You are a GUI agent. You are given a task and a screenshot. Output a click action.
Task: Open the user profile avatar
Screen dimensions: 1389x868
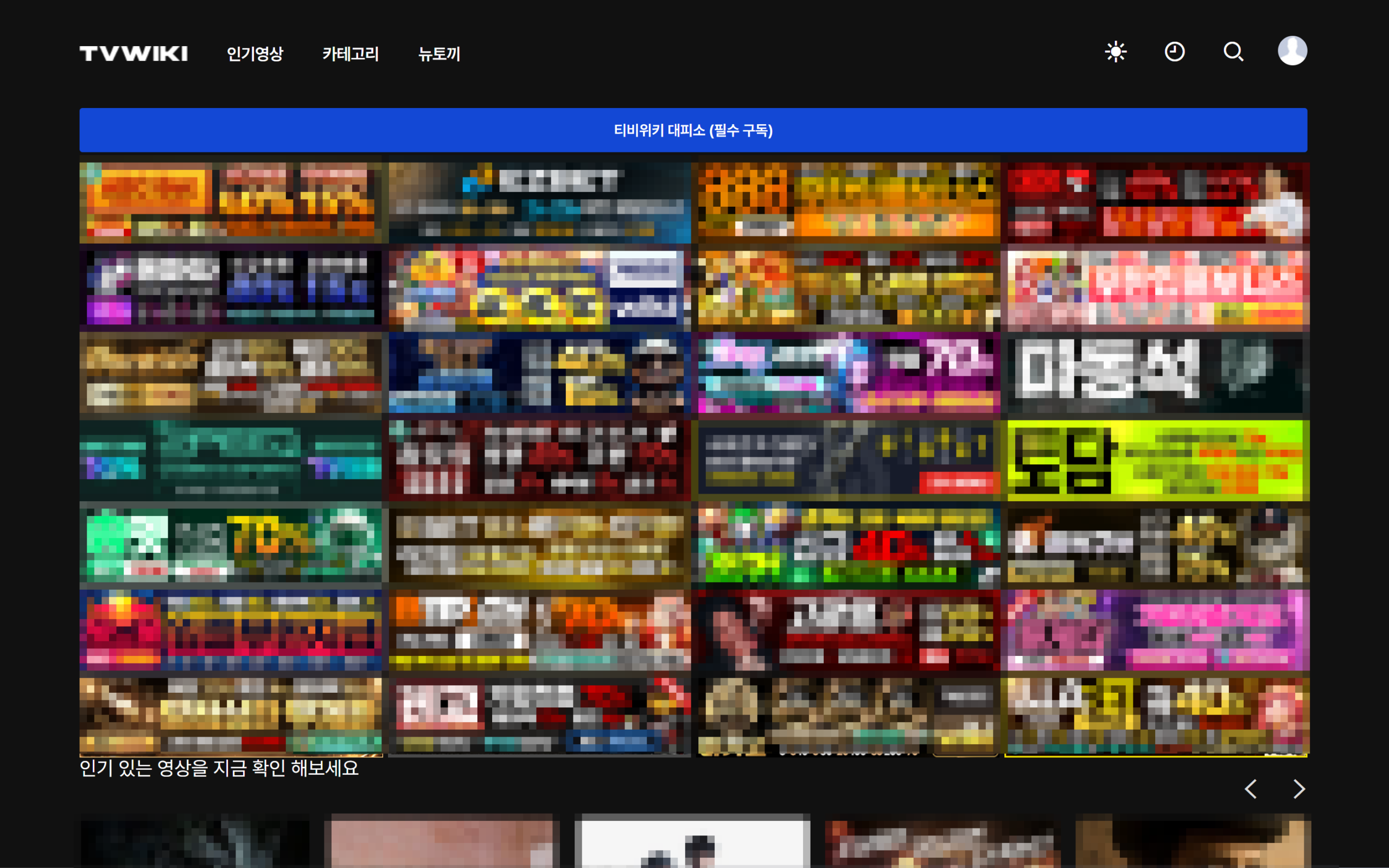coord(1292,51)
